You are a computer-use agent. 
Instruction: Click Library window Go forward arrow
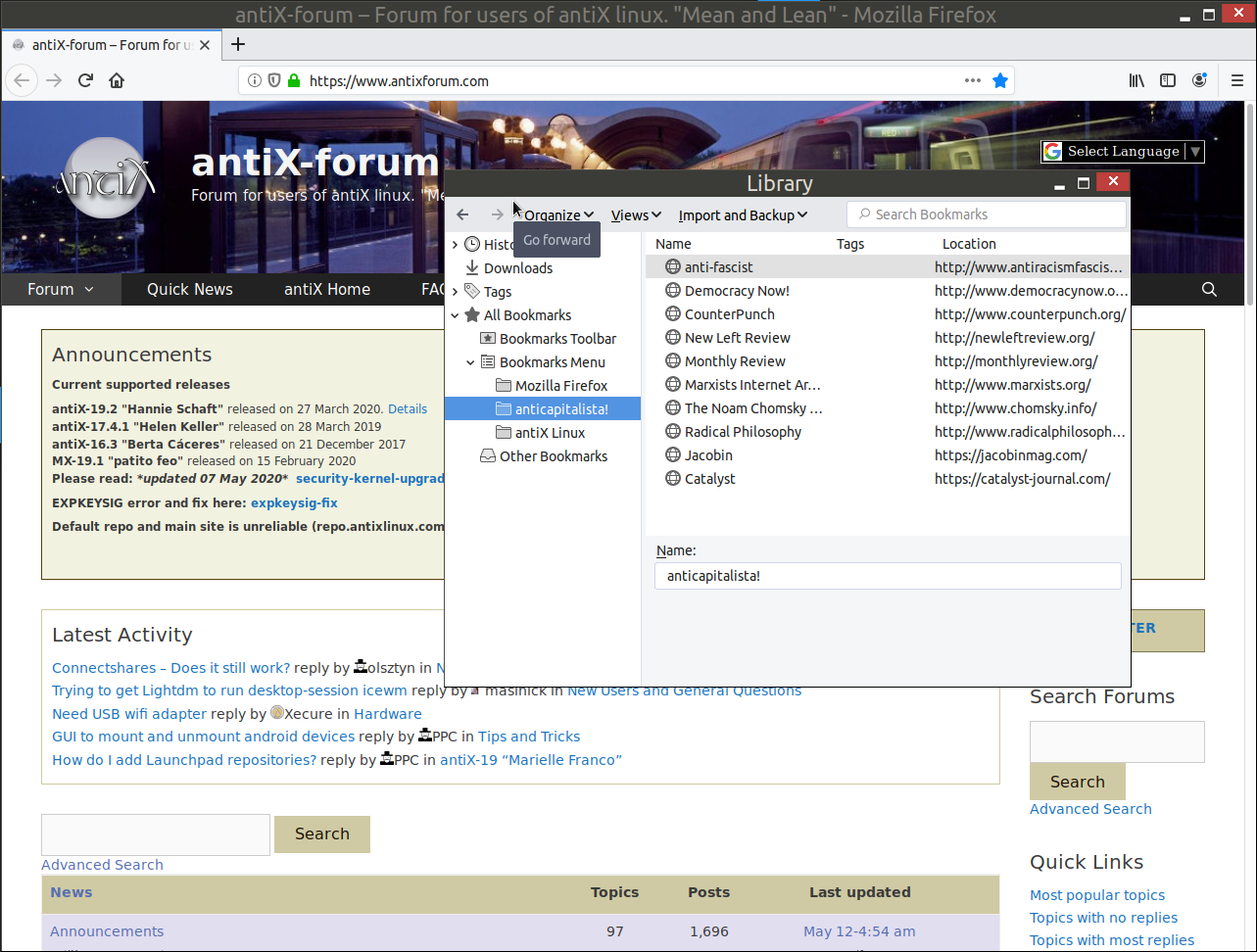click(497, 214)
